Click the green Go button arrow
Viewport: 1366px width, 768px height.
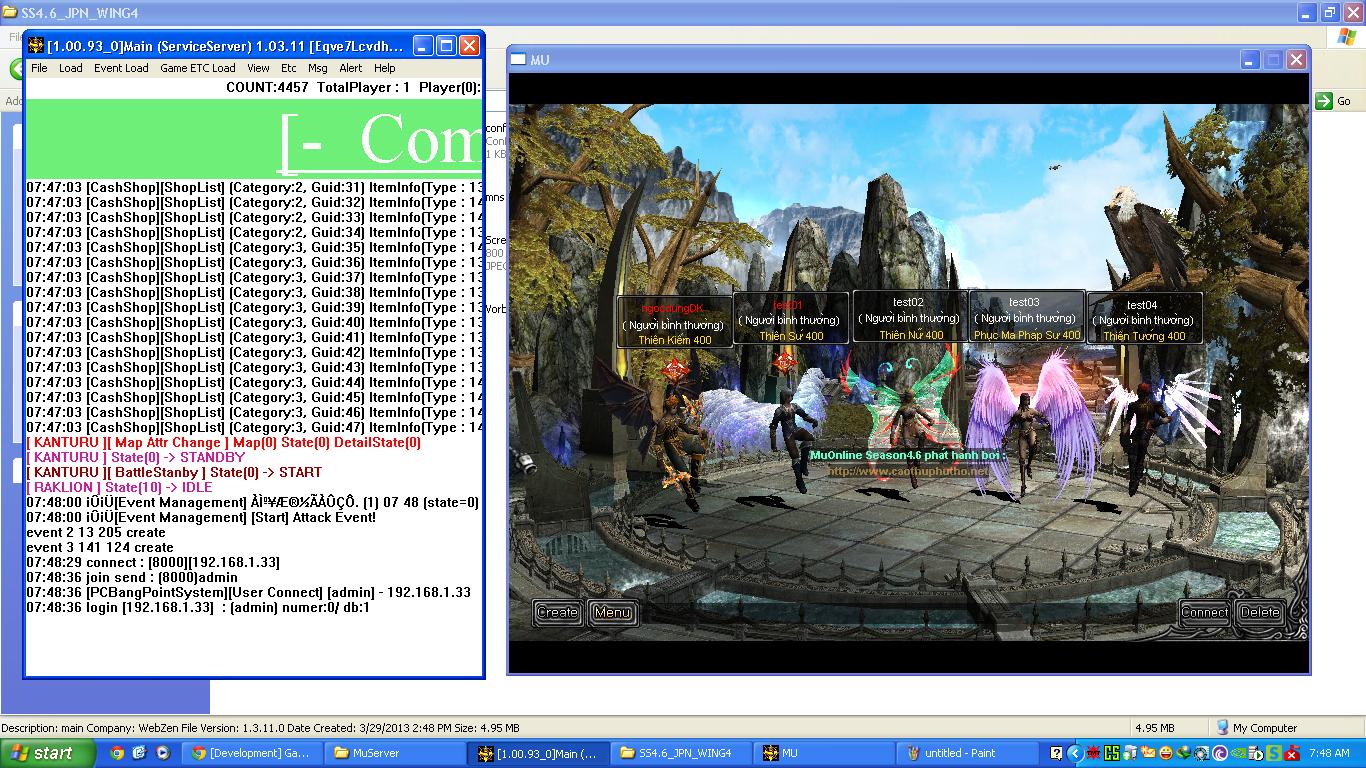point(1324,100)
